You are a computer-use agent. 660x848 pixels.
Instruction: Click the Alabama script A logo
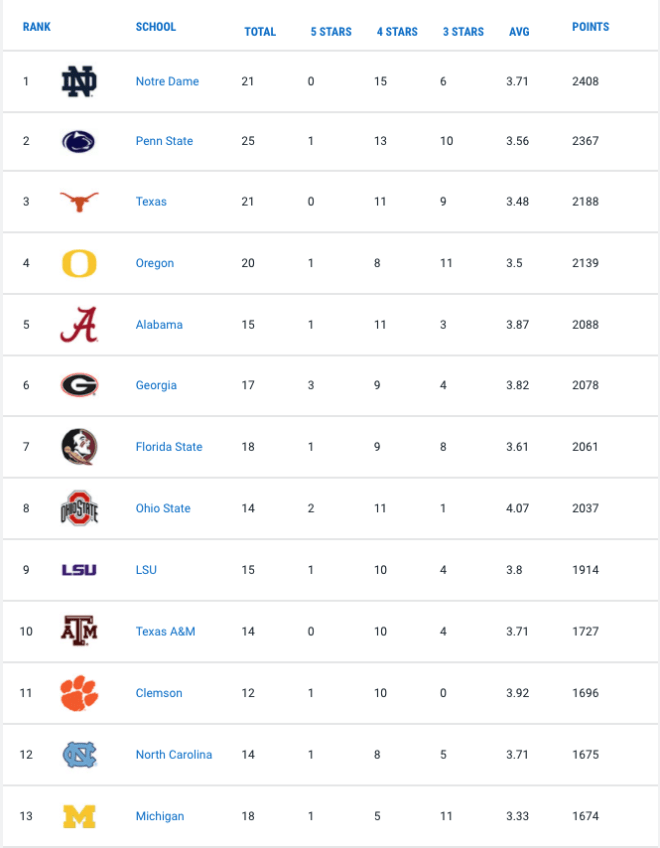(x=79, y=324)
